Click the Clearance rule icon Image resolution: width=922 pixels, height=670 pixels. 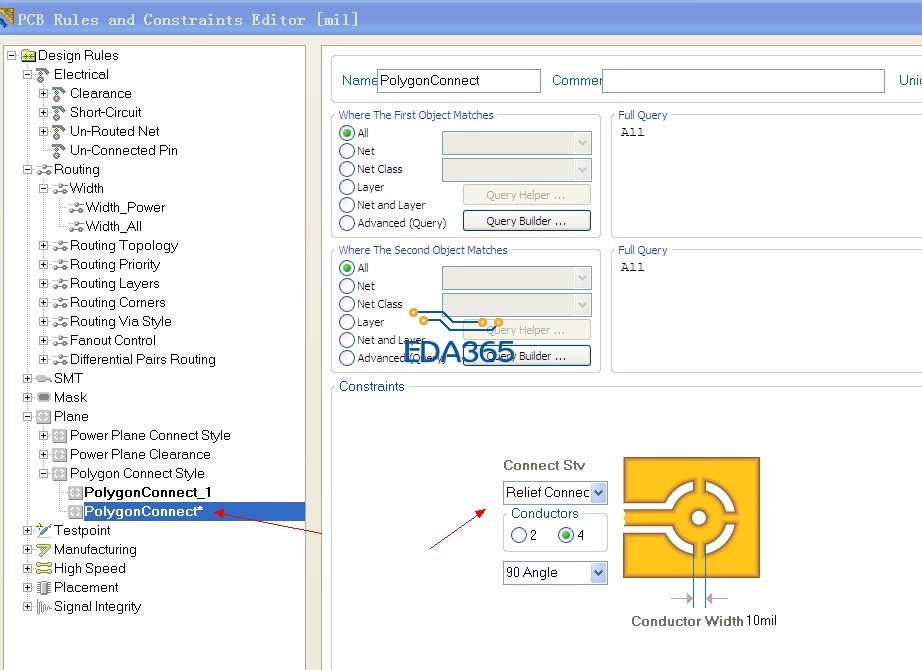pos(59,94)
